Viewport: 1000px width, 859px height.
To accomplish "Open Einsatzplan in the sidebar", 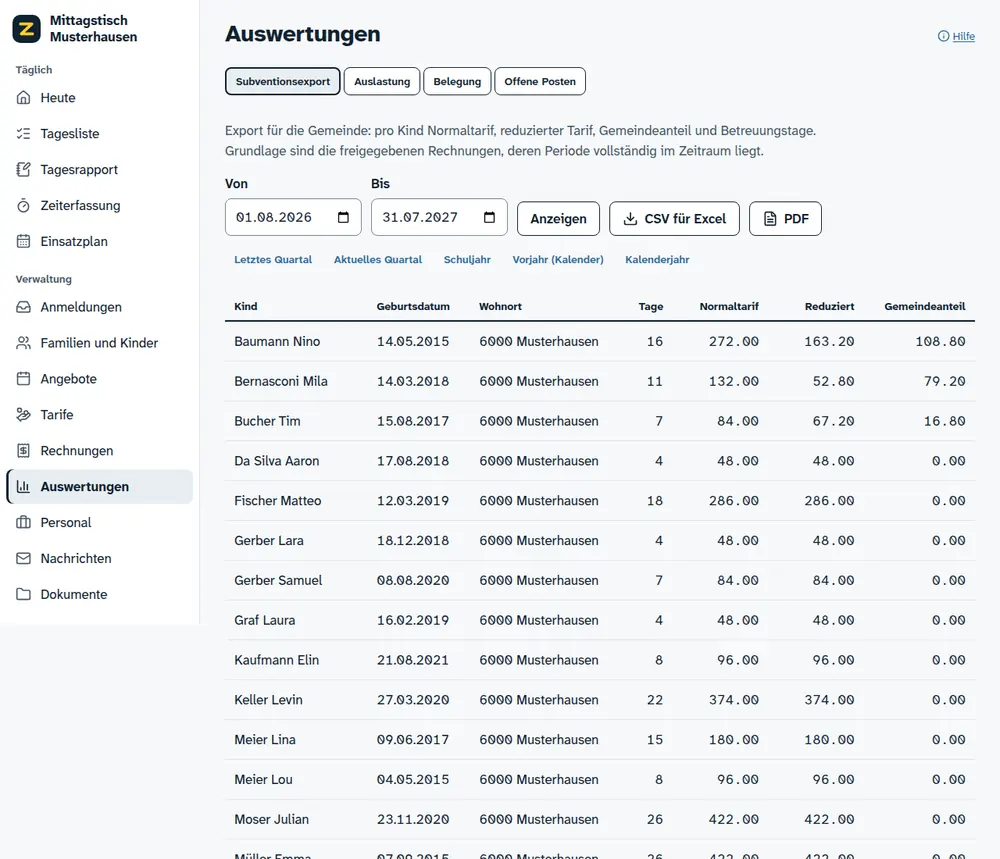I will pos(99,241).
